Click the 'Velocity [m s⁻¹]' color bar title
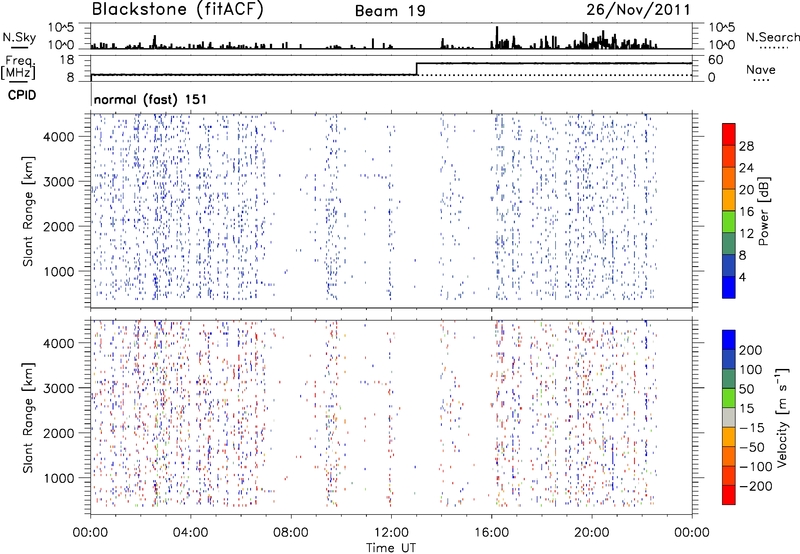800x554 pixels. click(x=782, y=417)
